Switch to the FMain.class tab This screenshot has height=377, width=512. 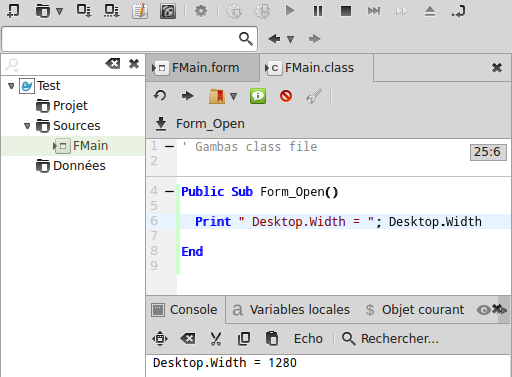(x=316, y=68)
